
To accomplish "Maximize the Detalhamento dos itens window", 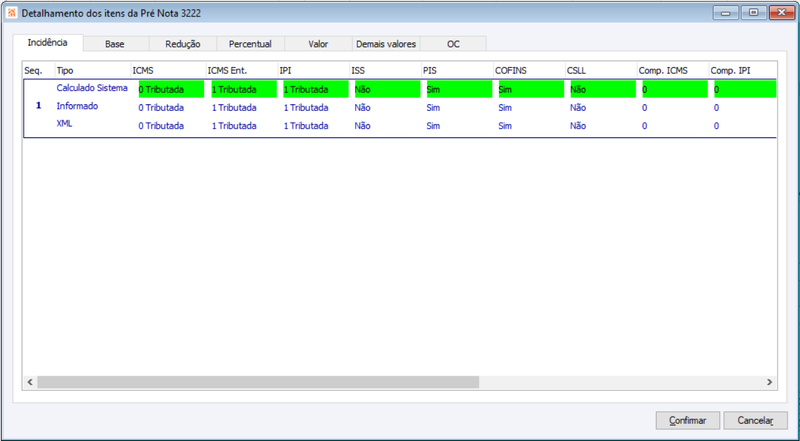I will tap(753, 13).
